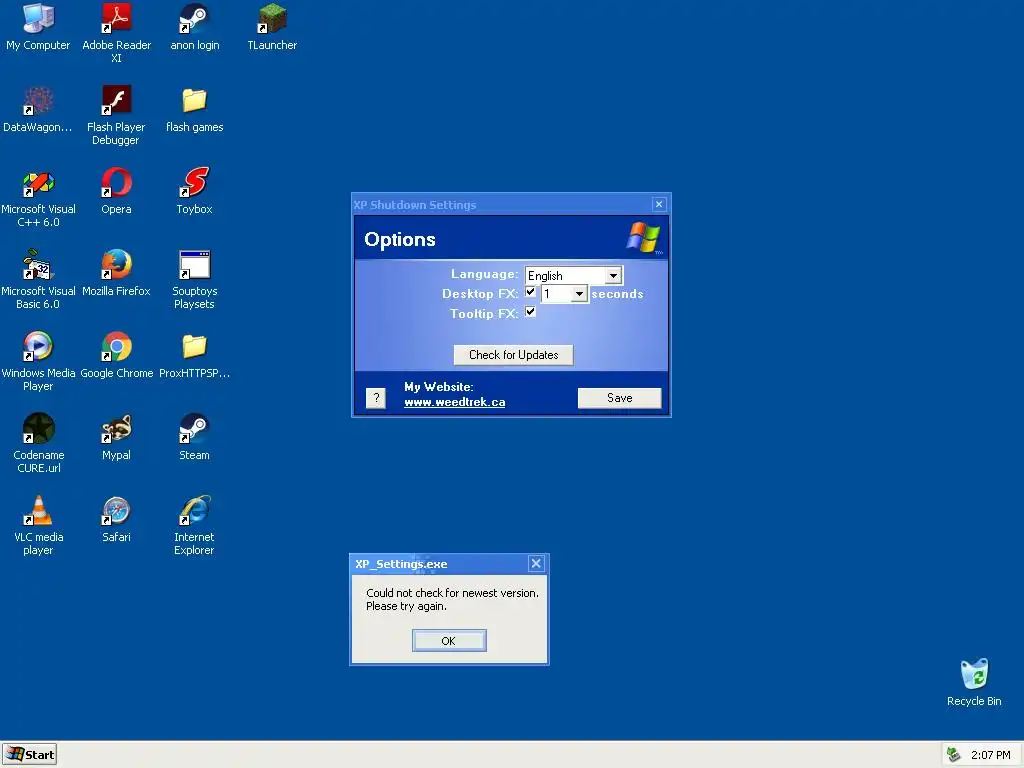Open TLauncher Minecraft shortcut
This screenshot has height=768, width=1024.
[272, 27]
